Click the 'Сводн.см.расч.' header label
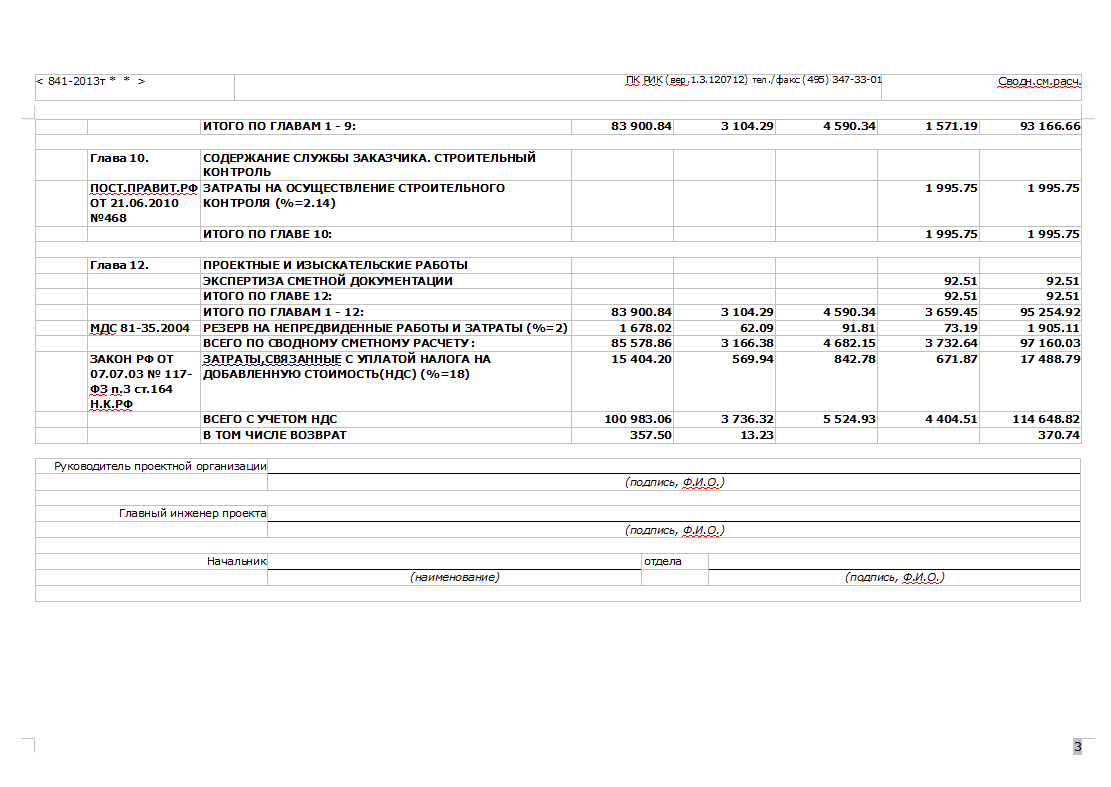Screen dimensions: 1111x787 coord(1039,81)
